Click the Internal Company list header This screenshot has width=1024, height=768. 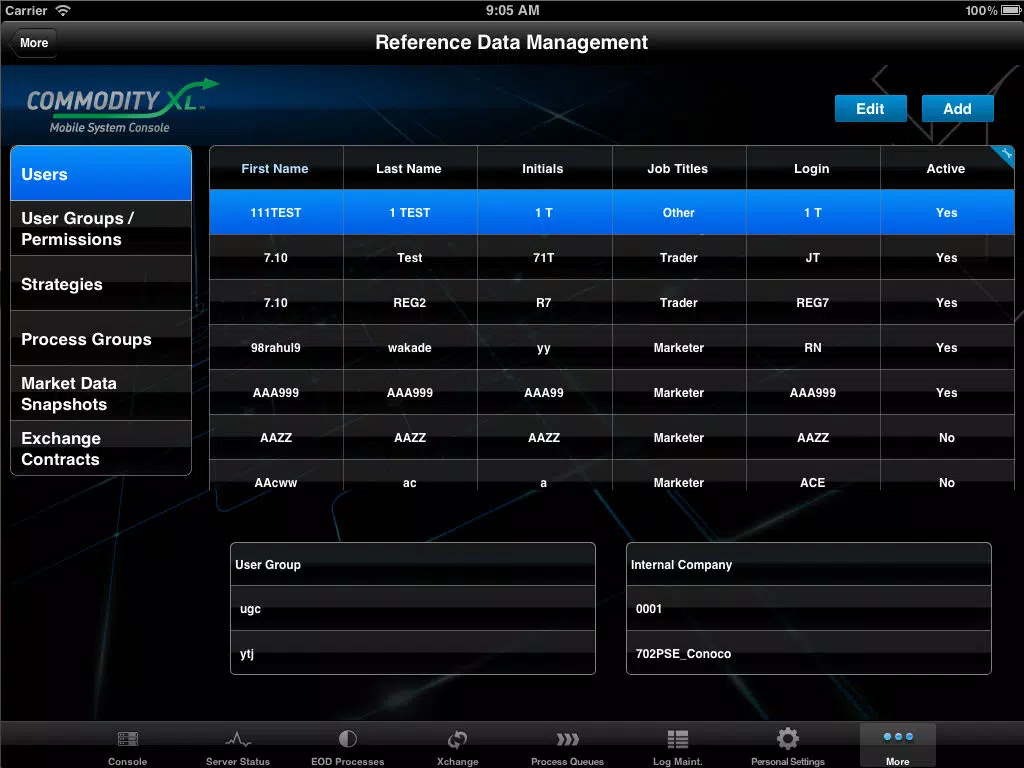808,564
